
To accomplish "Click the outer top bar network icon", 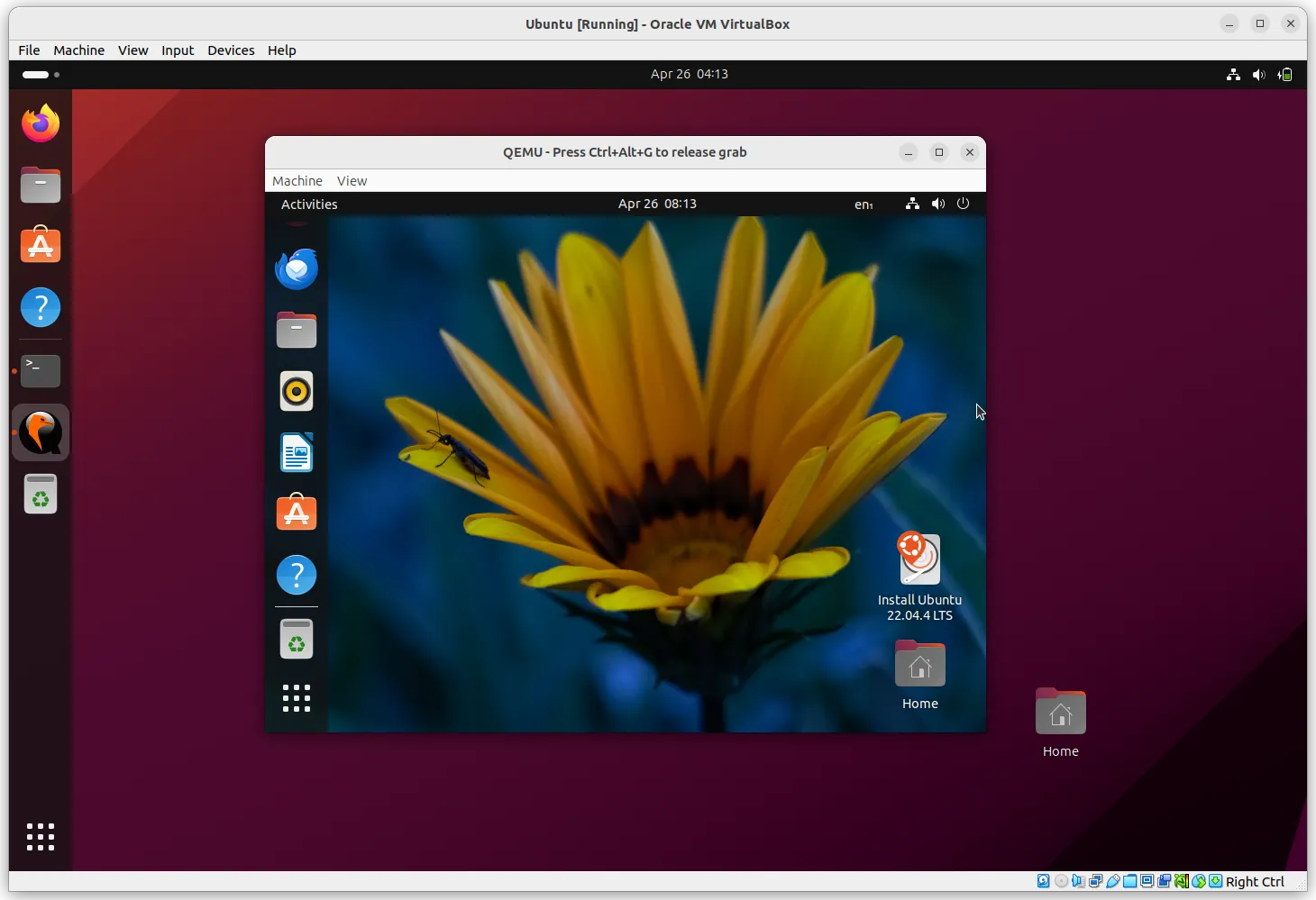I will click(1233, 75).
